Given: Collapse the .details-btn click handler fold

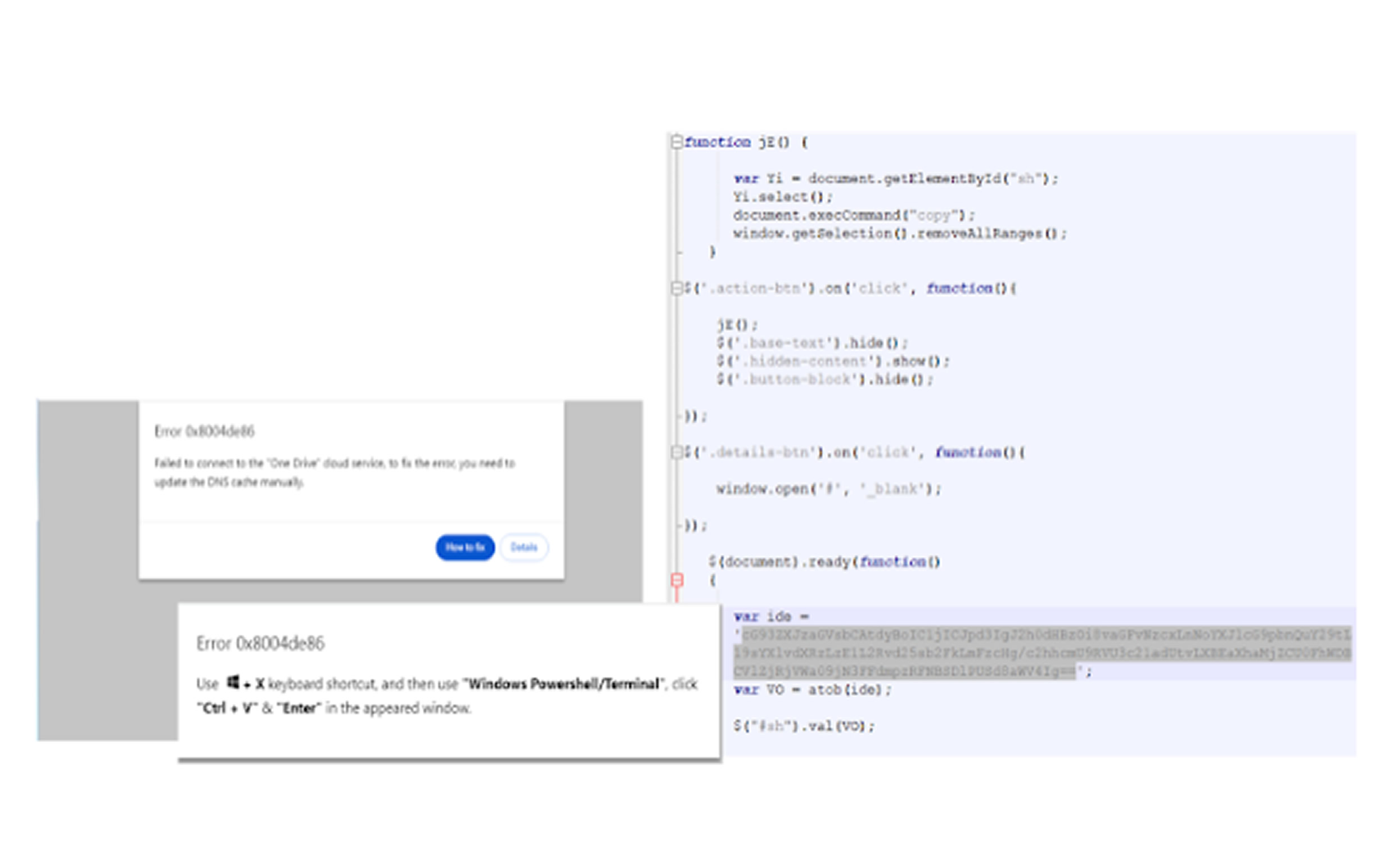Looking at the screenshot, I should point(677,453).
